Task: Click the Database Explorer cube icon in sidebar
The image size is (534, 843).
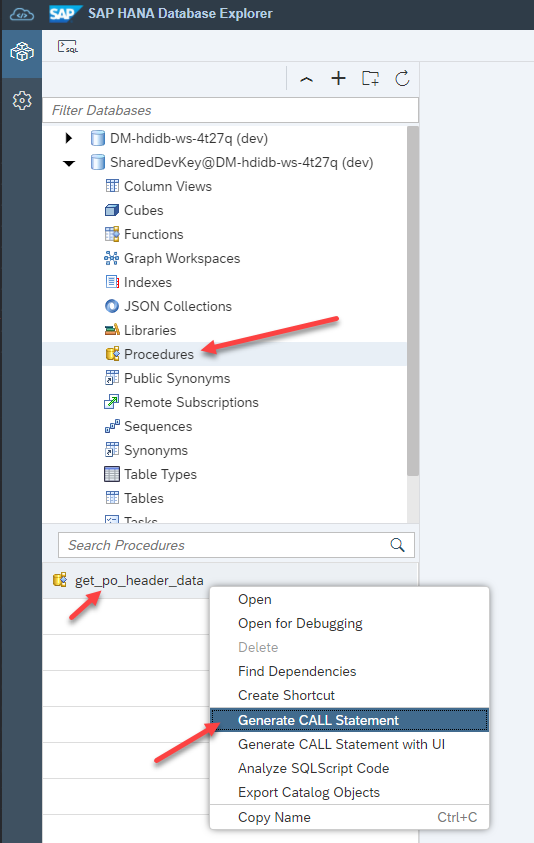Action: tap(22, 52)
